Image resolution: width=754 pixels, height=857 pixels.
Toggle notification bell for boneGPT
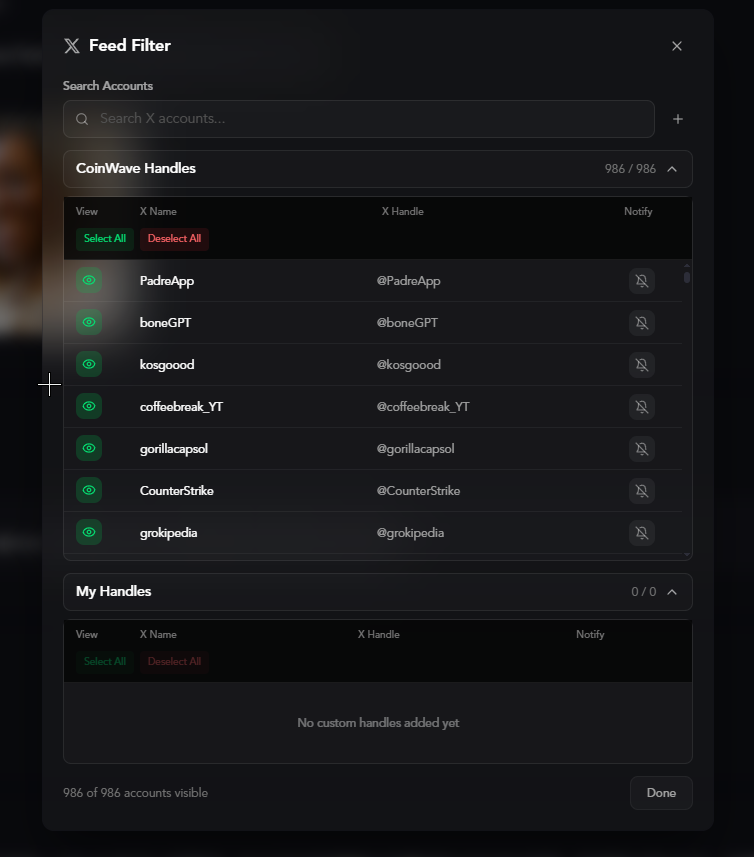coord(641,323)
